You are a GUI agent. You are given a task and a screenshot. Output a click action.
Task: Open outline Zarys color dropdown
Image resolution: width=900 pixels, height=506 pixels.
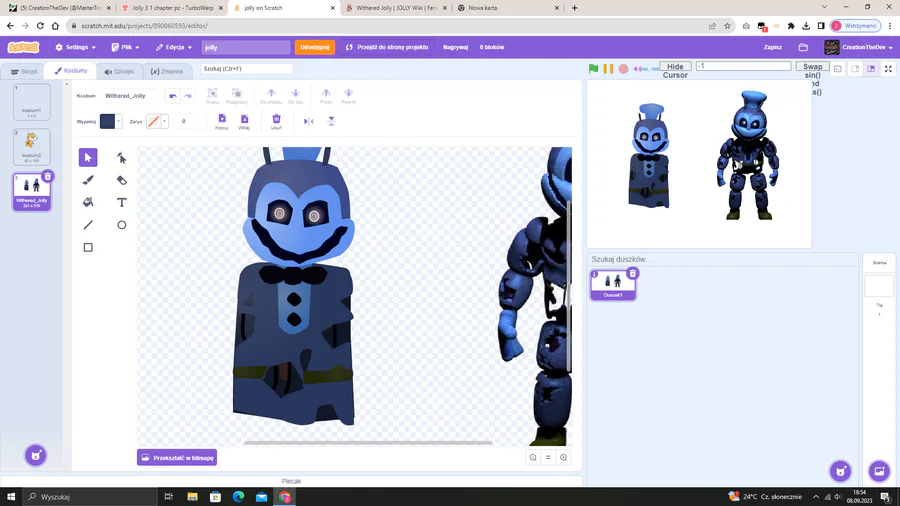click(x=165, y=121)
